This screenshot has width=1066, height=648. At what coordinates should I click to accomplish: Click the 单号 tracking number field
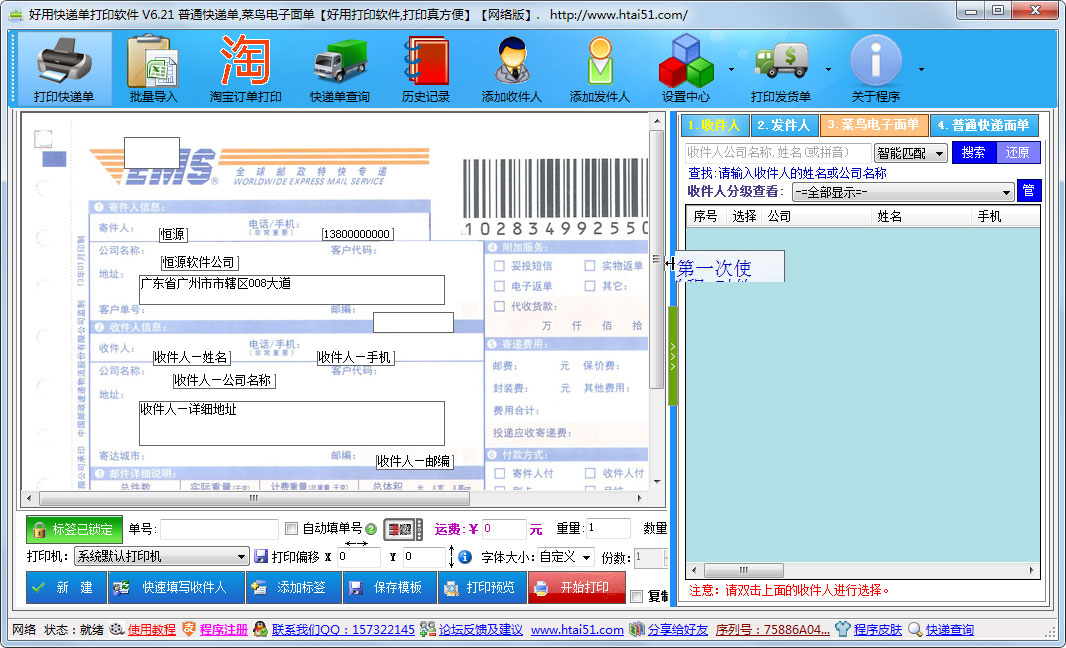pos(220,529)
